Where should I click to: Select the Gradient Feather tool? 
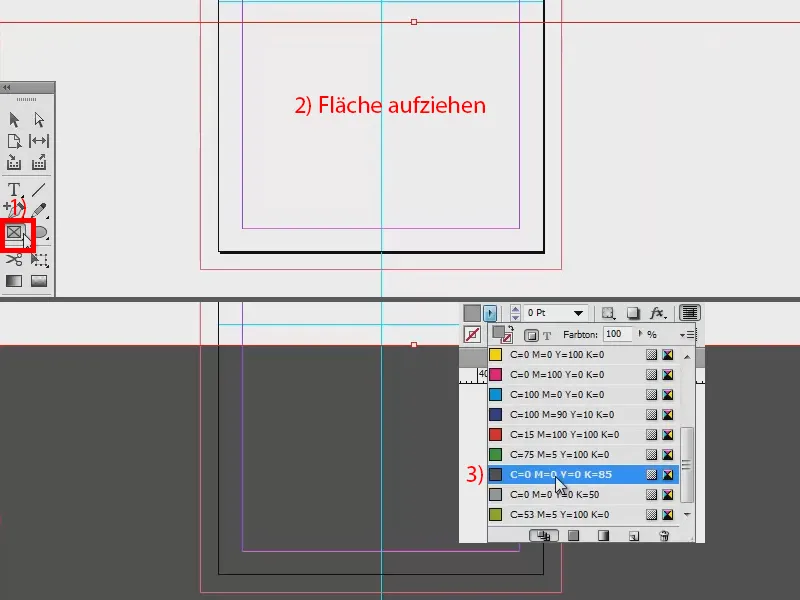tap(39, 281)
